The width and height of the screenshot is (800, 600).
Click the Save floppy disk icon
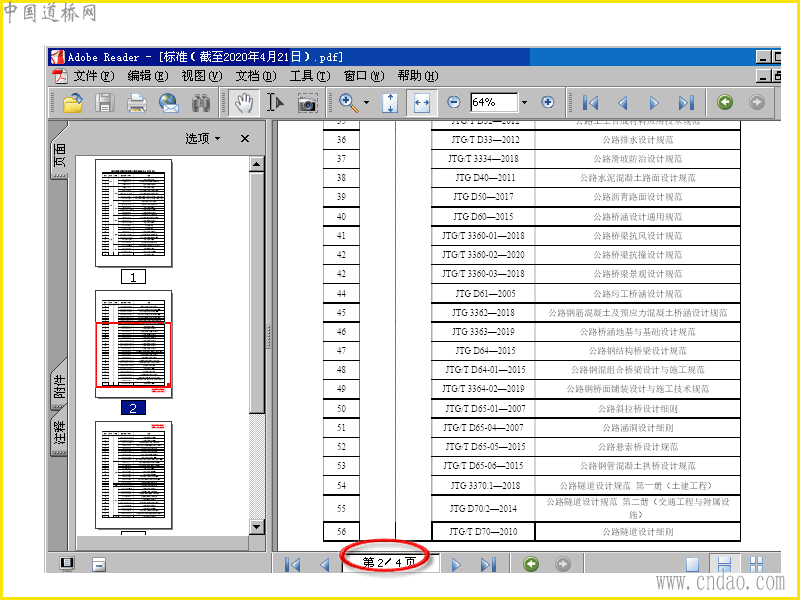click(105, 103)
